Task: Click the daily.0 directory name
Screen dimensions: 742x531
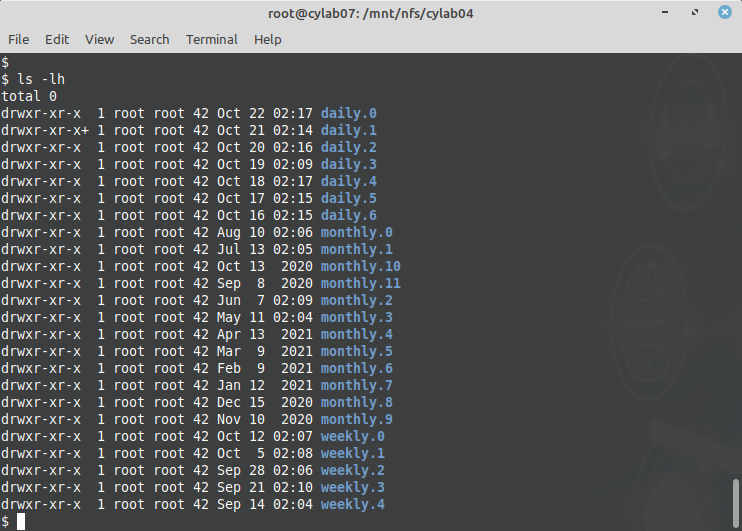Action: pyautogui.click(x=349, y=114)
